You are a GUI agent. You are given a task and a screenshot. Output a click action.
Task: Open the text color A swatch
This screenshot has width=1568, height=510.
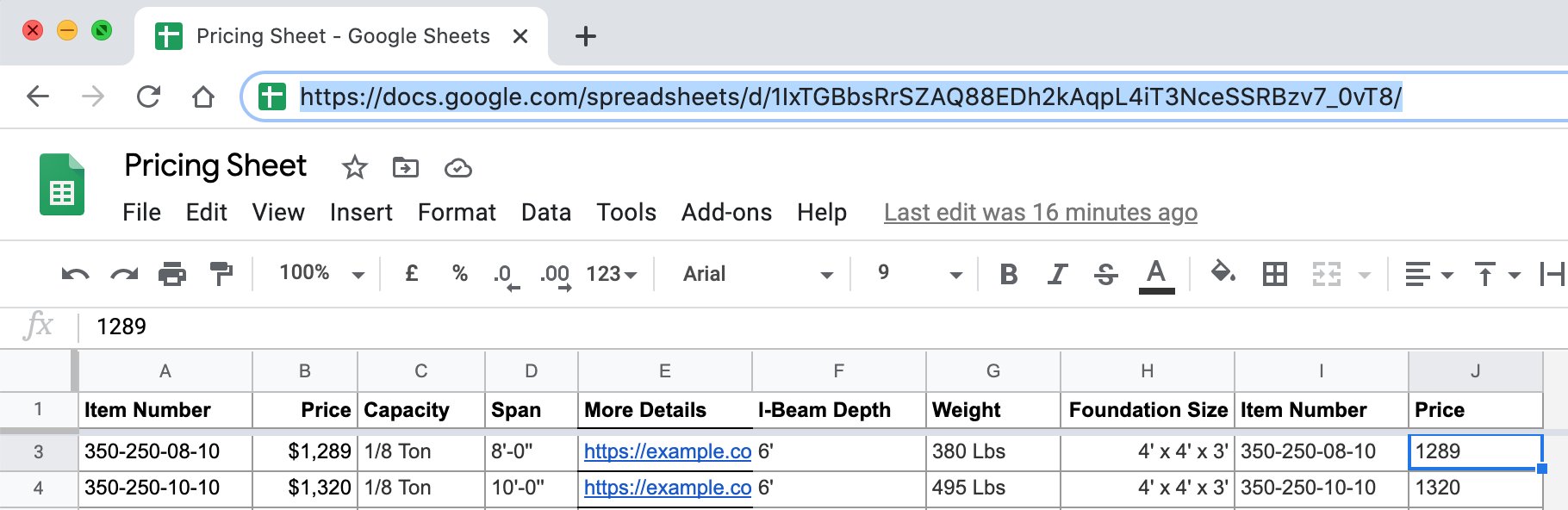[x=1156, y=275]
